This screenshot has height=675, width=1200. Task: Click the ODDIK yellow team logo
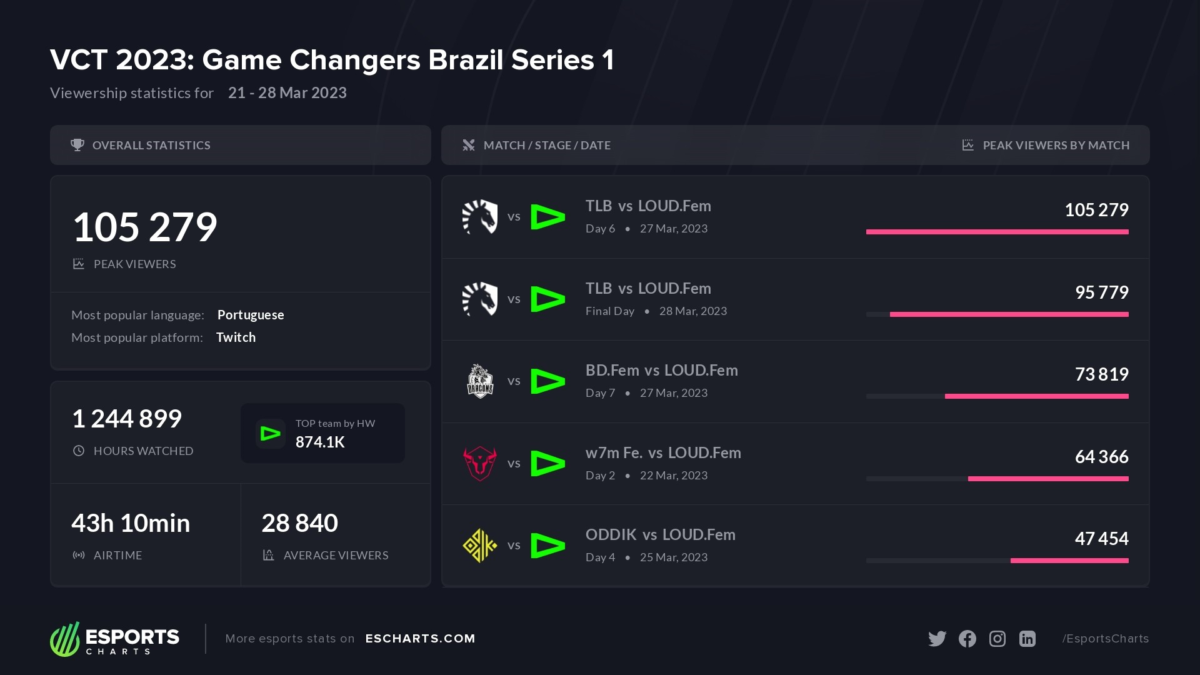click(x=479, y=545)
